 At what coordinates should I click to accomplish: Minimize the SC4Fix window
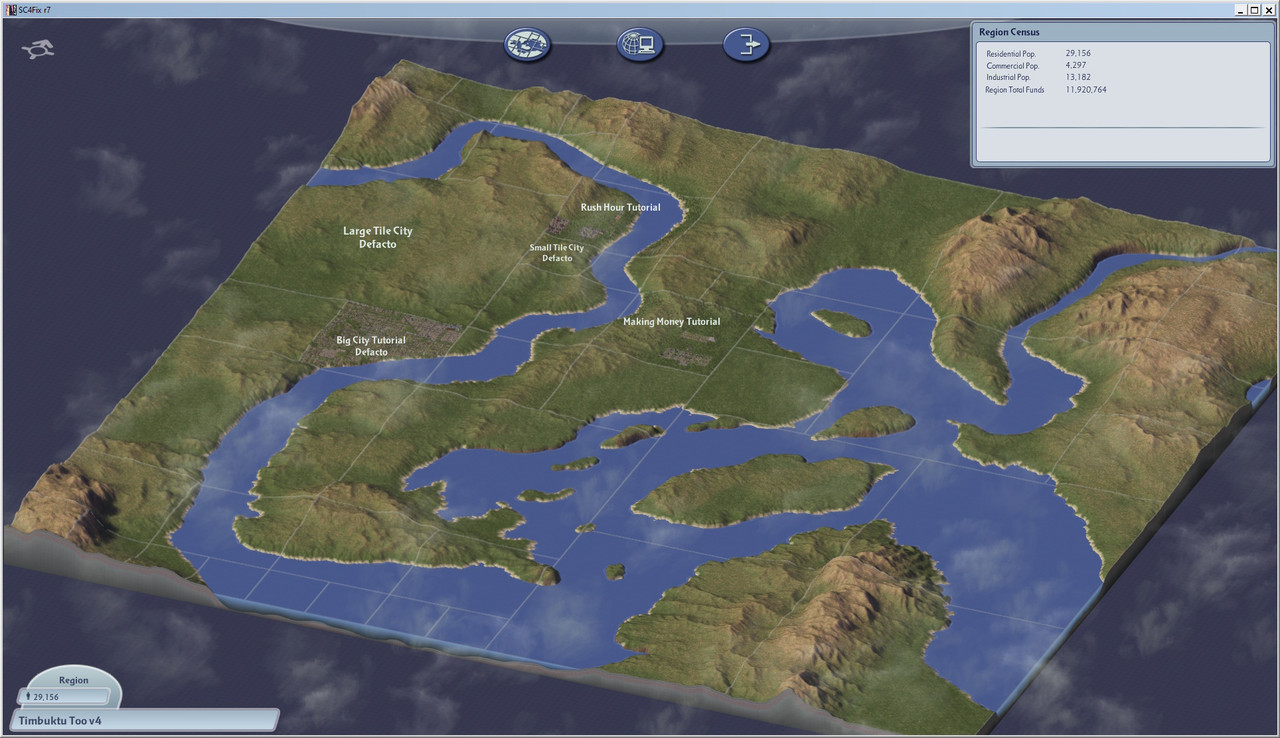[1239, 9]
